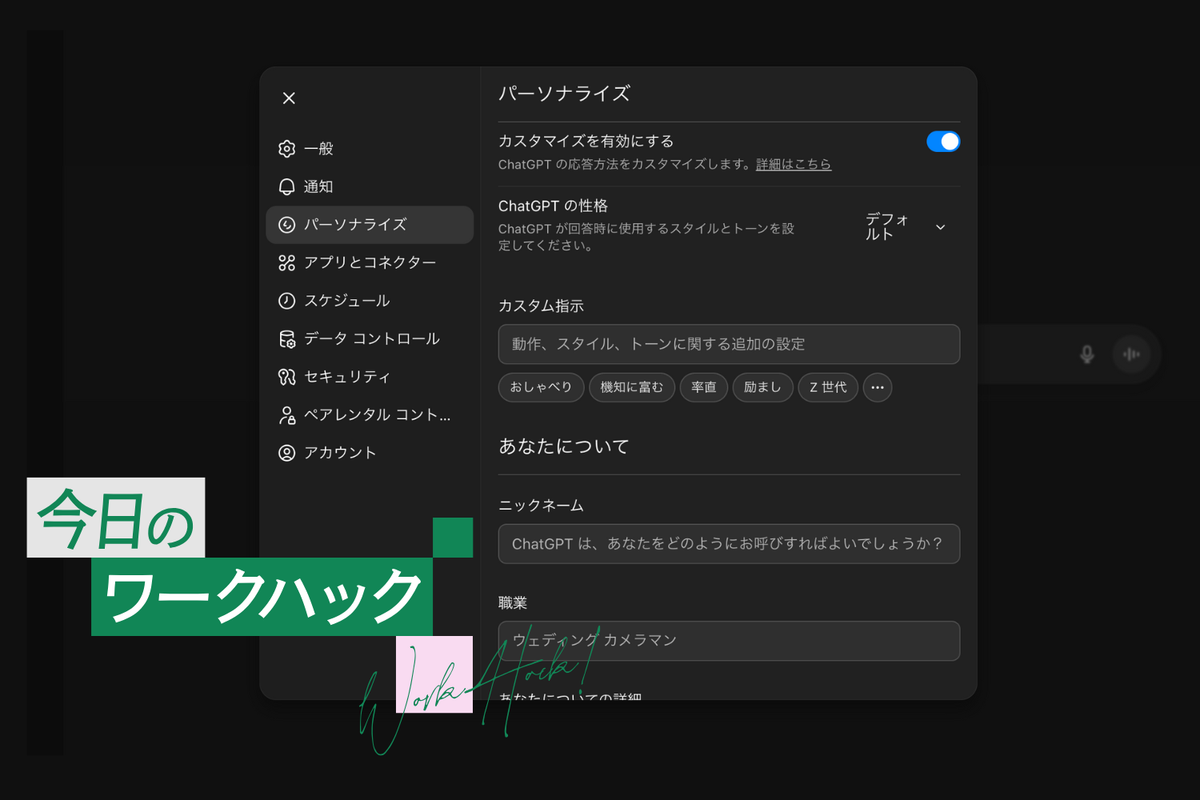Open the データ コントロール settings section
This screenshot has height=800, width=1200.
(x=287, y=338)
